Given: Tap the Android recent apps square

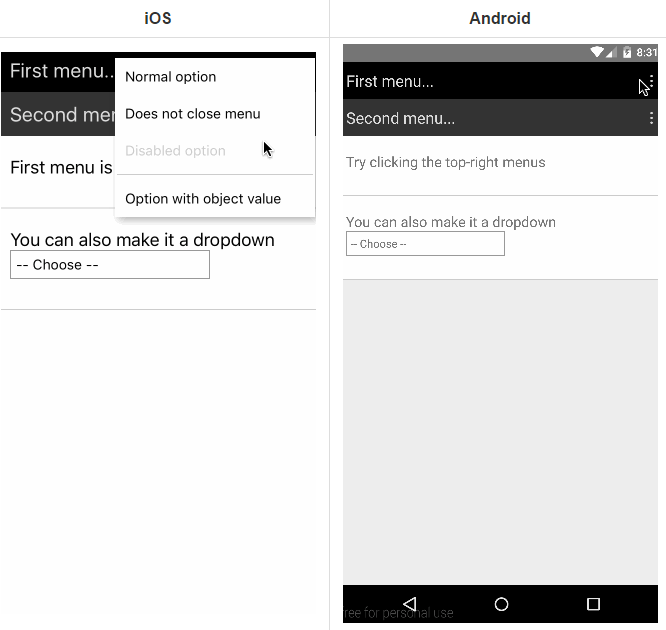Looking at the screenshot, I should tap(593, 604).
